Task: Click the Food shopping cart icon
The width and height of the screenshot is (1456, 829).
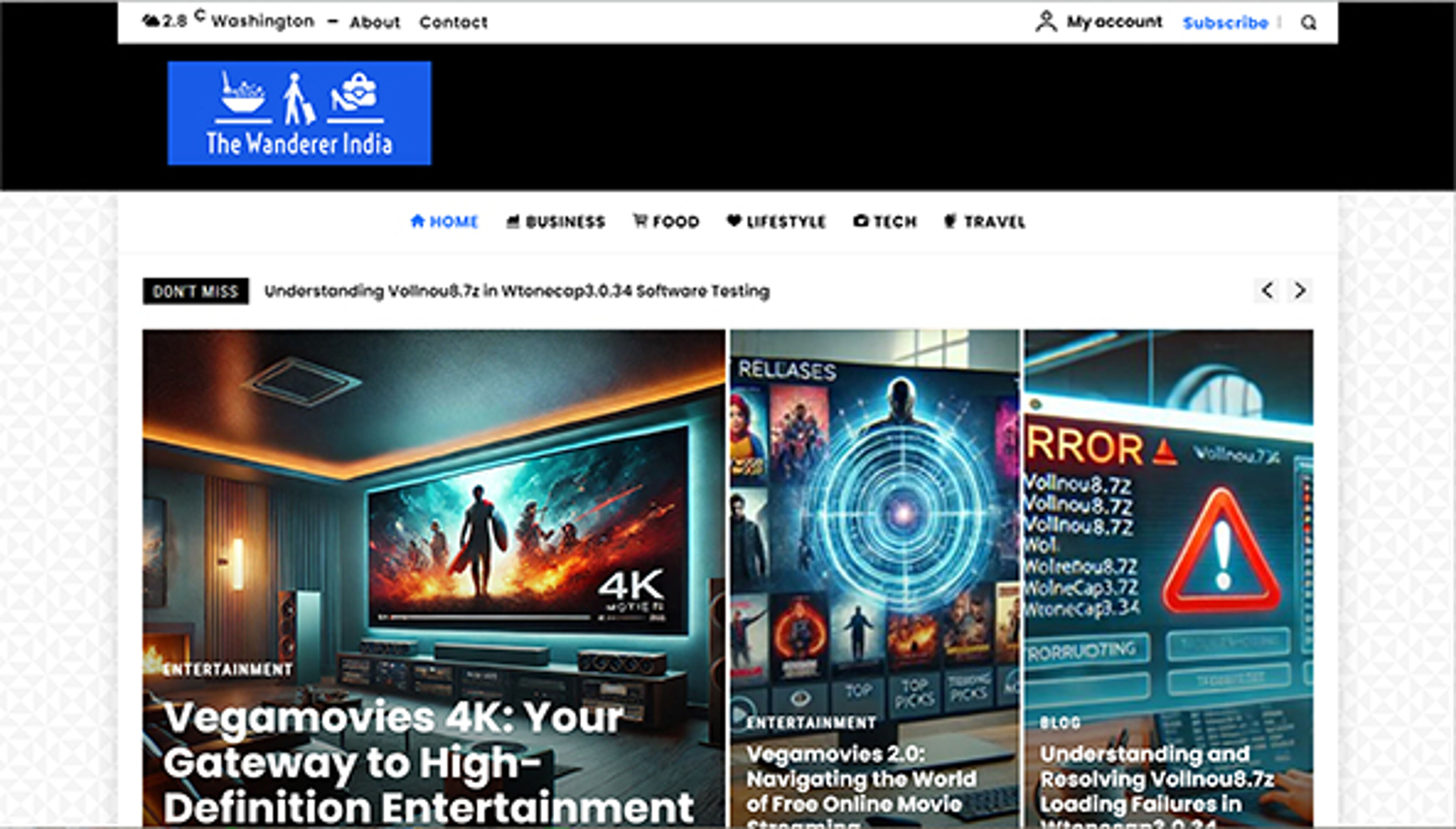Action: (640, 221)
